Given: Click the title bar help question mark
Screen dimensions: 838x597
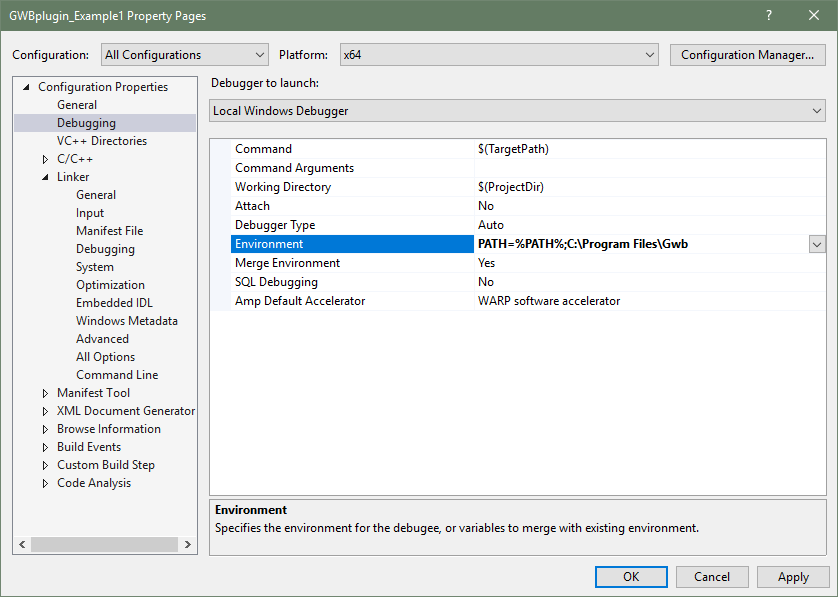Looking at the screenshot, I should 769,15.
